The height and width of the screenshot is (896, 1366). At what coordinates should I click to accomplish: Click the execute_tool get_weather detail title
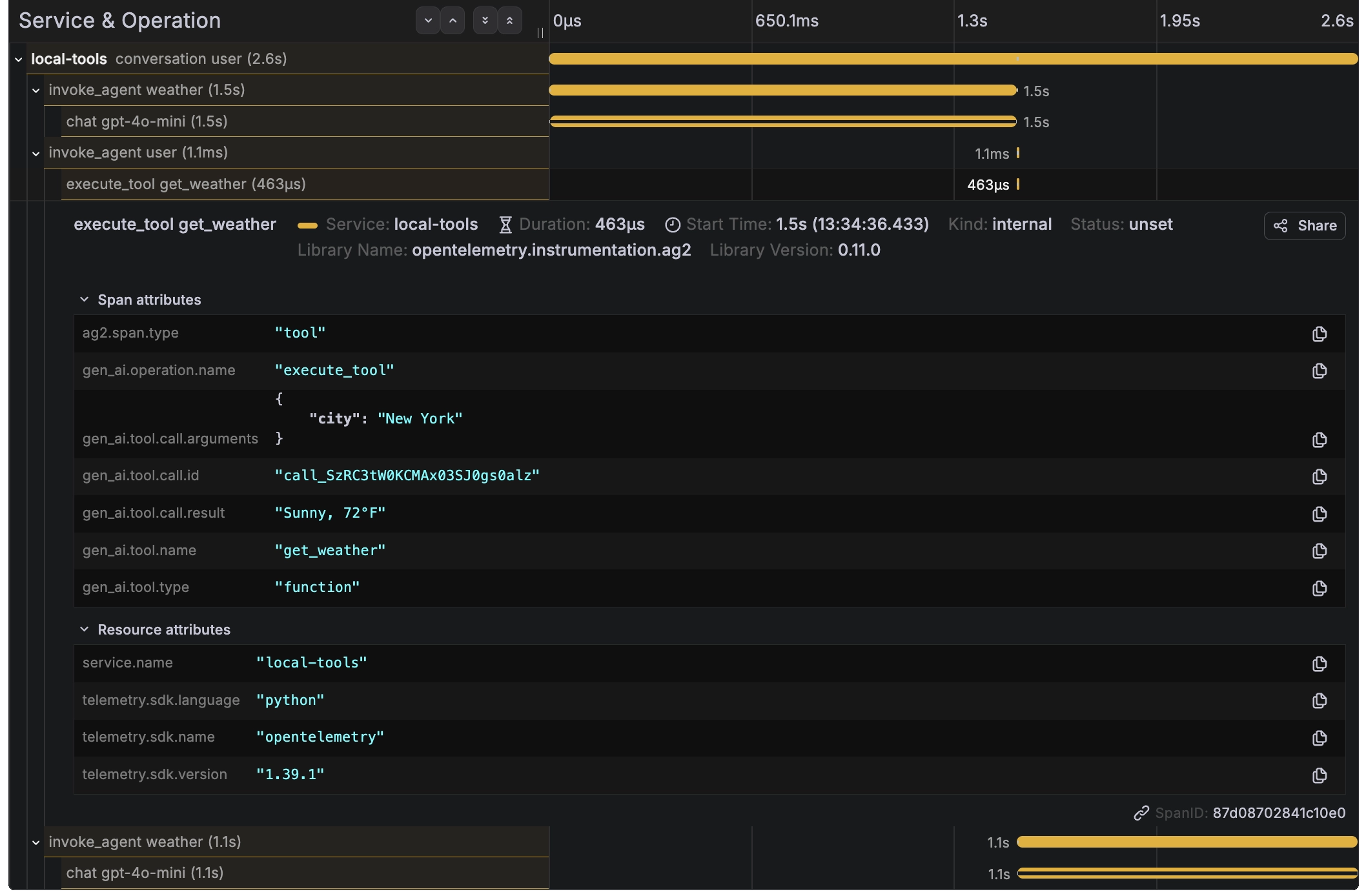click(x=175, y=224)
